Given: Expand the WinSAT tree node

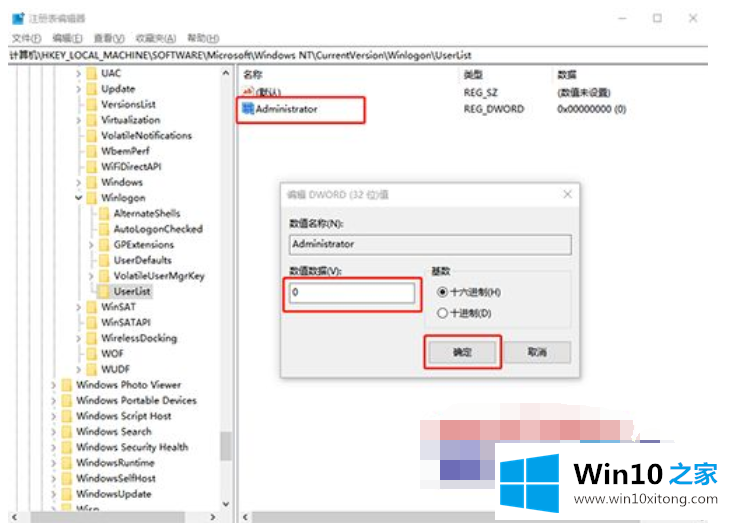Looking at the screenshot, I should 79,307.
